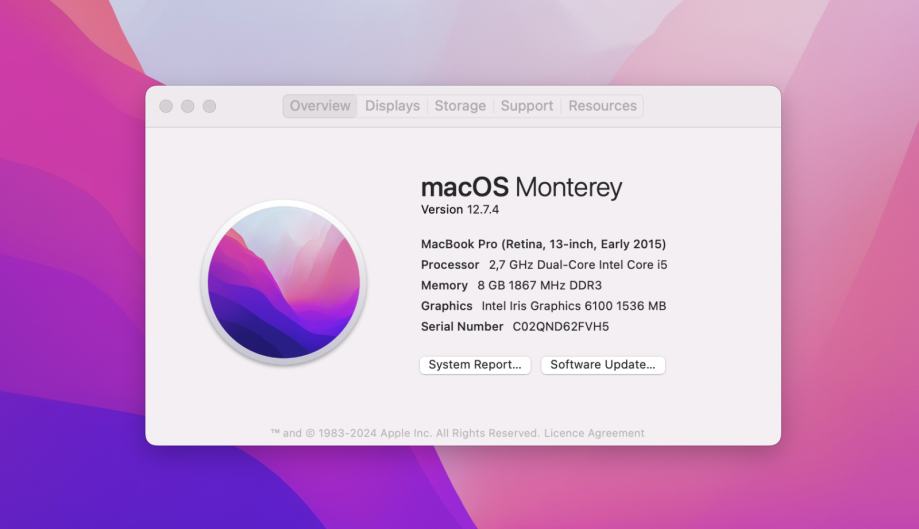919x529 pixels.
Task: Open the Licence Agreement link
Action: (x=594, y=433)
